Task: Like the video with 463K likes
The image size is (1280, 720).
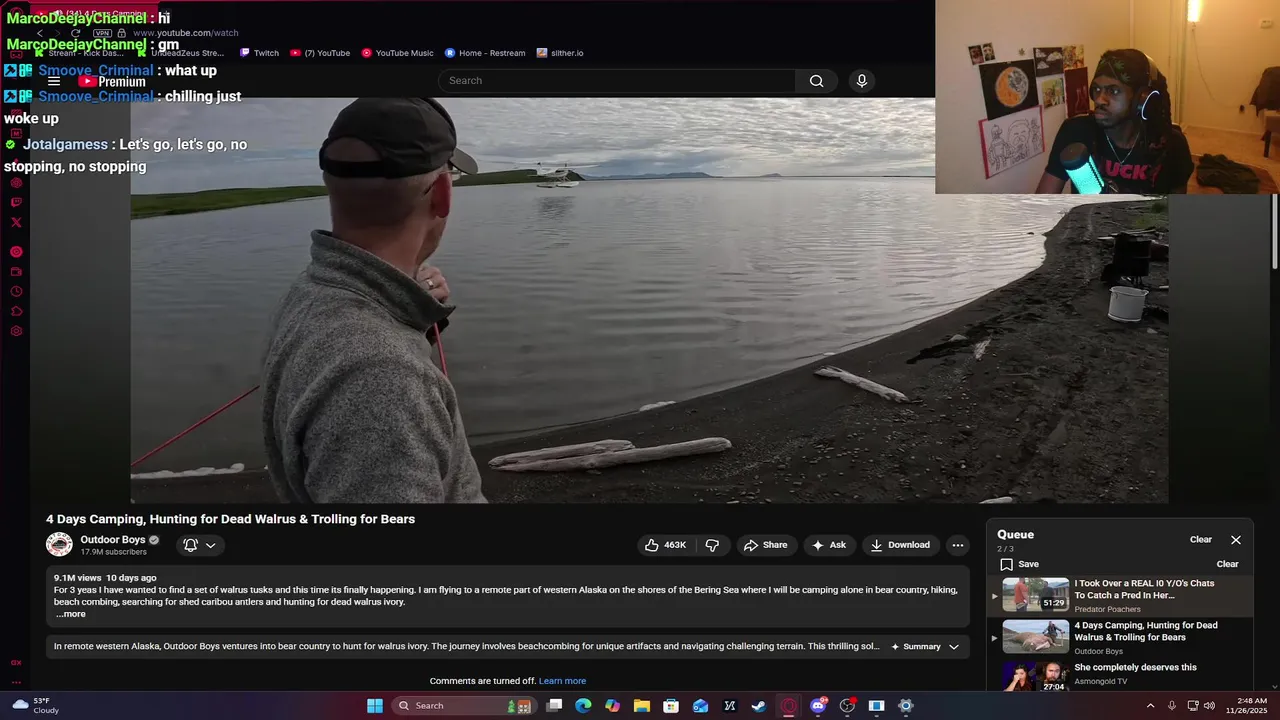Action: click(665, 545)
